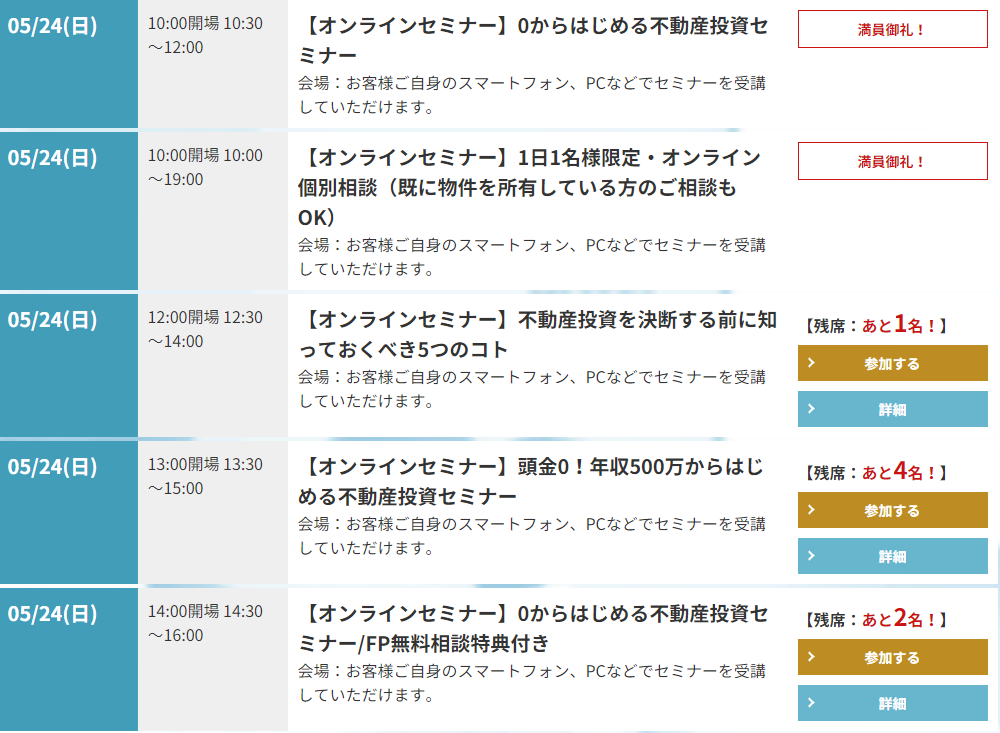Click chevron arrow on 13:00 詳細 button
The width and height of the screenshot is (1000, 733).
point(811,556)
